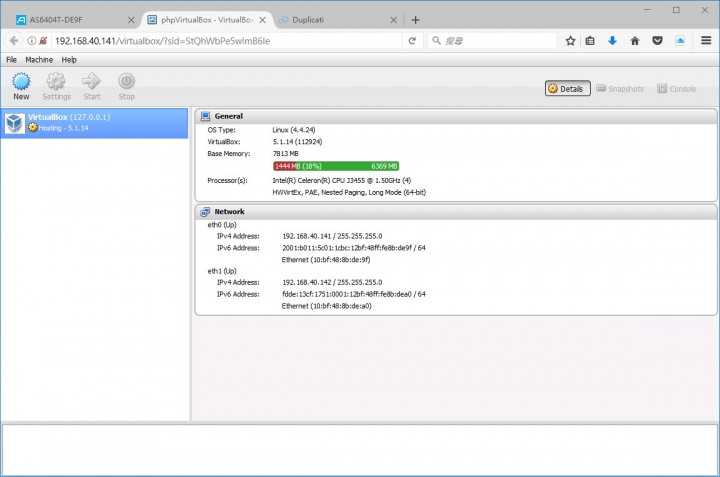This screenshot has width=720, height=477.
Task: Click the 'HWVirtEx, PAE, Nested Paging' text
Action: click(349, 192)
